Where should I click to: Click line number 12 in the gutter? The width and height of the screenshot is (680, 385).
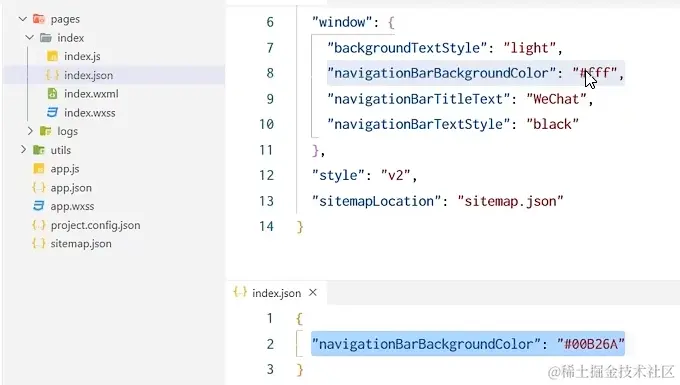(x=266, y=175)
